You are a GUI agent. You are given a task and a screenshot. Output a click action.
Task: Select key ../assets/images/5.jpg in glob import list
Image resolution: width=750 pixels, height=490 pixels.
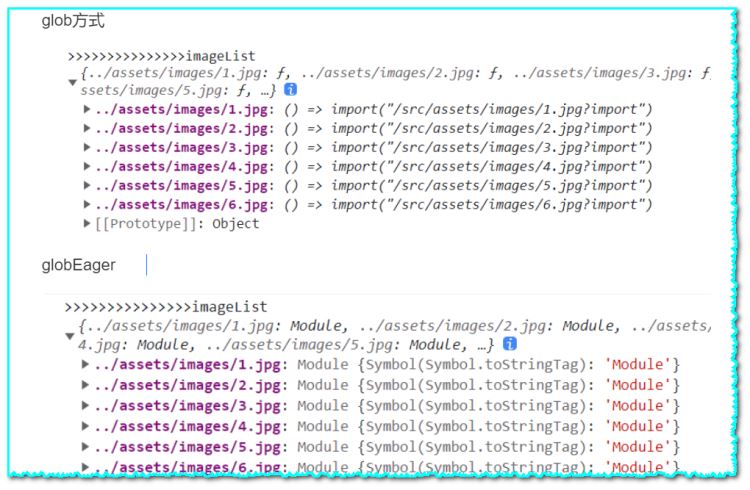(x=182, y=186)
